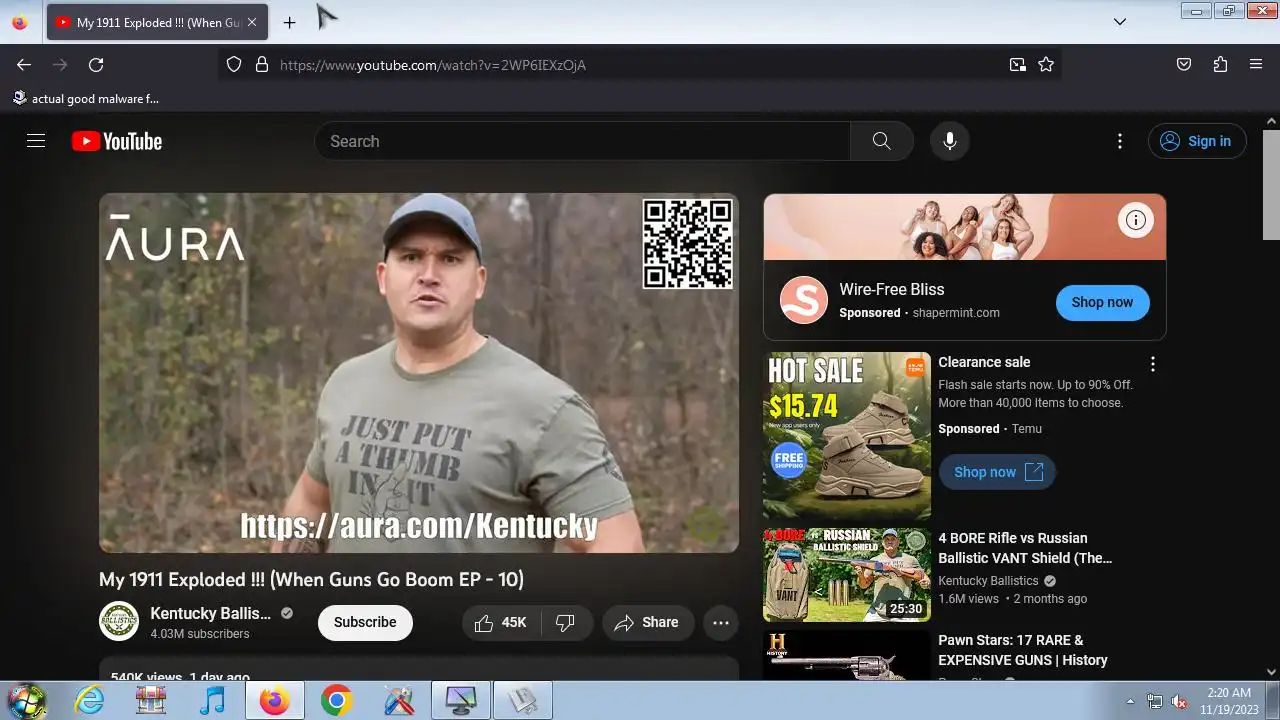Screen dimensions: 1280x720
Task: Open the Shapermint advertiser logo
Action: (x=804, y=300)
